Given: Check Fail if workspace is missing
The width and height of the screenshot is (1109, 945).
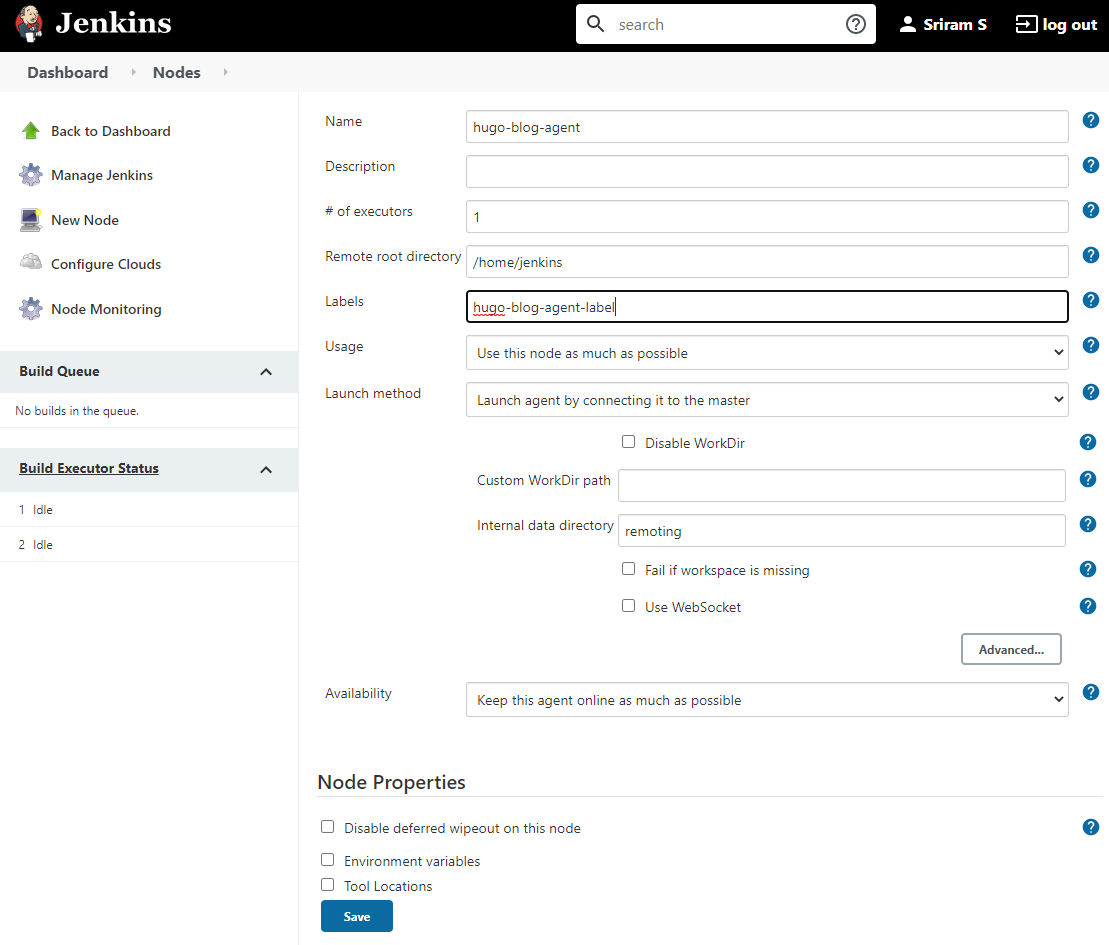Looking at the screenshot, I should click(628, 569).
